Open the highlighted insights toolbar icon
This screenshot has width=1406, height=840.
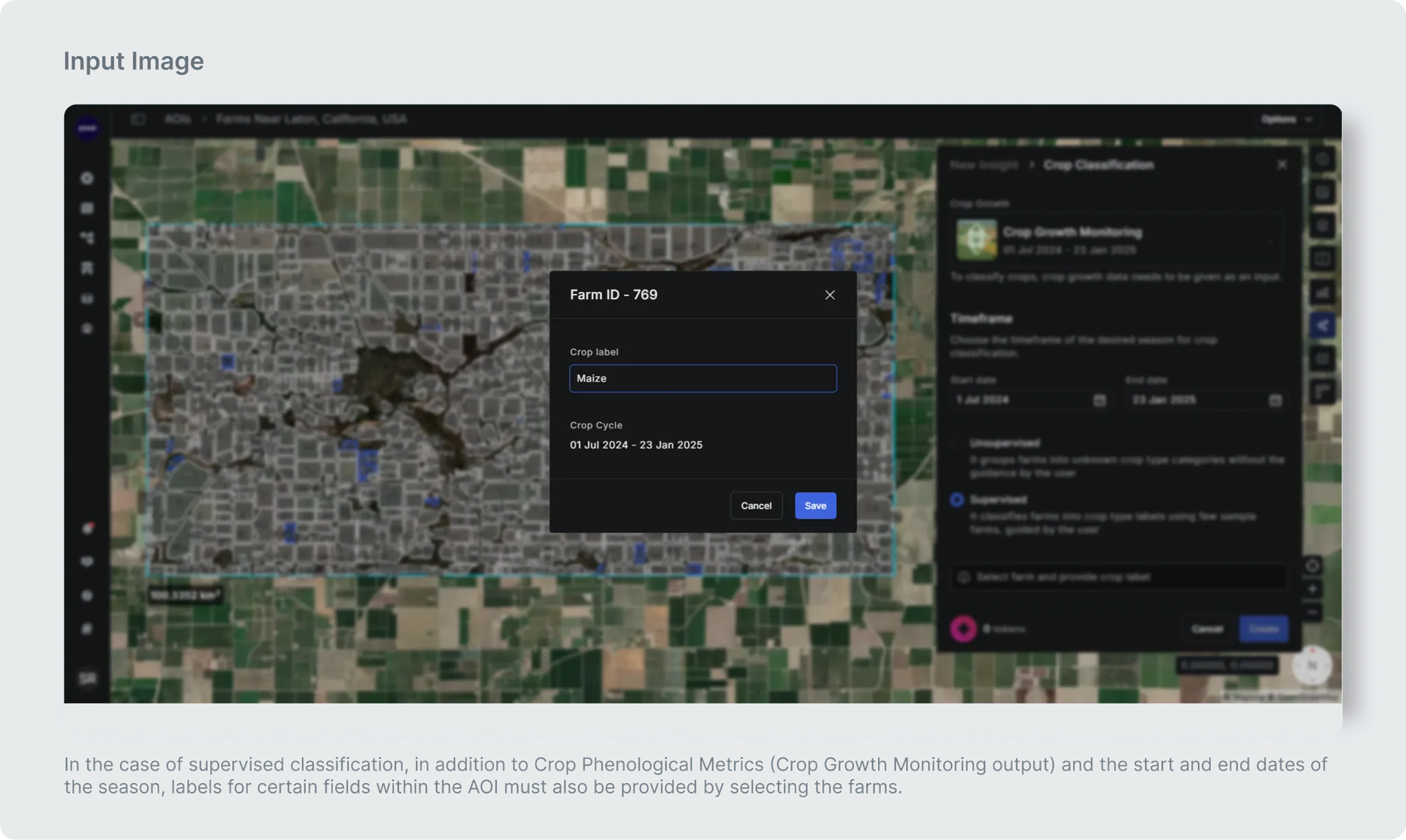pos(1322,326)
